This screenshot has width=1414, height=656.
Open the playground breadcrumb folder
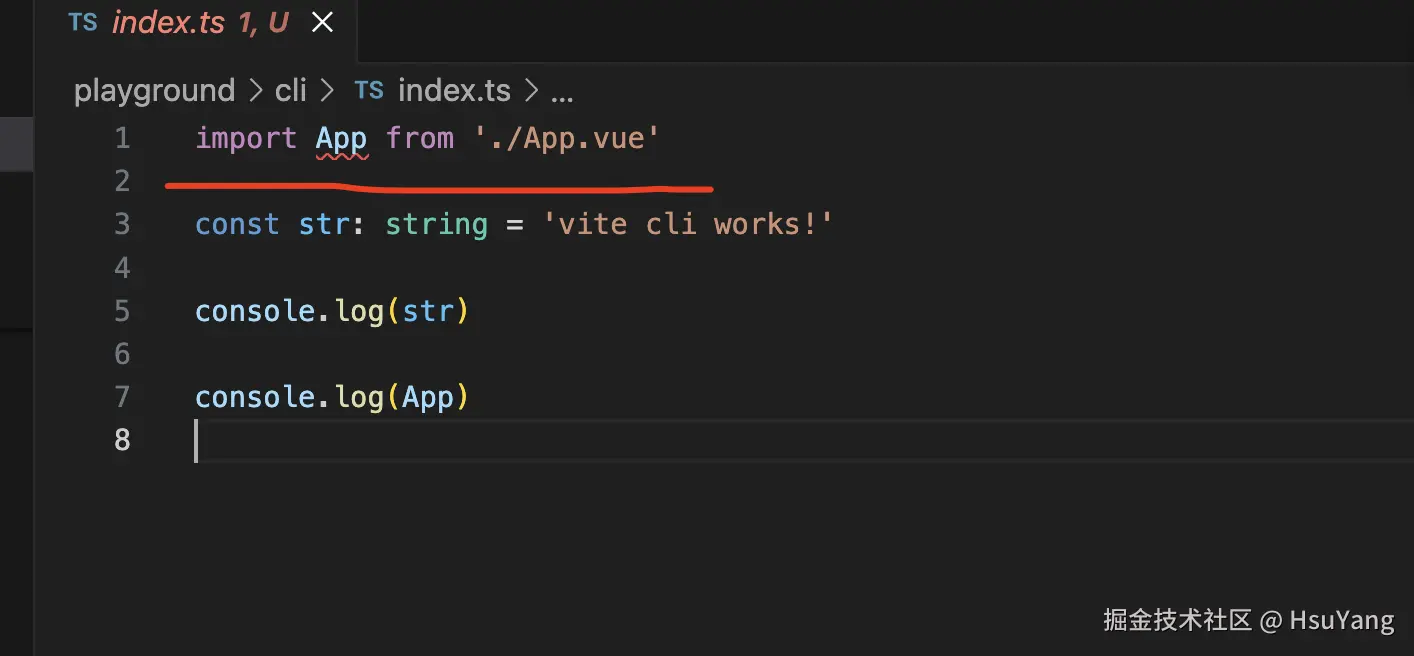point(154,91)
